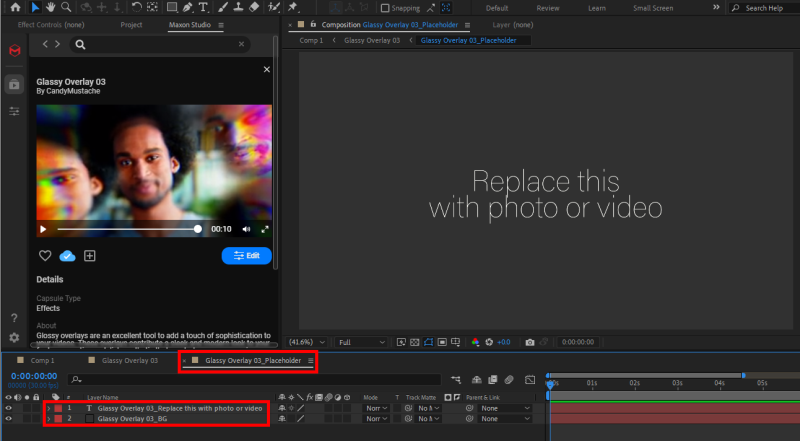
Task: Select the Clone Stamp tool
Action: tap(238, 7)
